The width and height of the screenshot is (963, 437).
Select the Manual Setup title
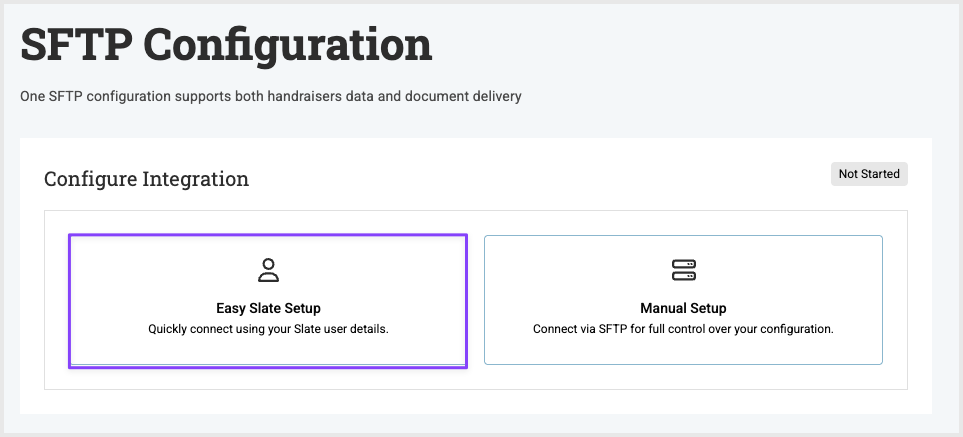pyautogui.click(x=683, y=308)
